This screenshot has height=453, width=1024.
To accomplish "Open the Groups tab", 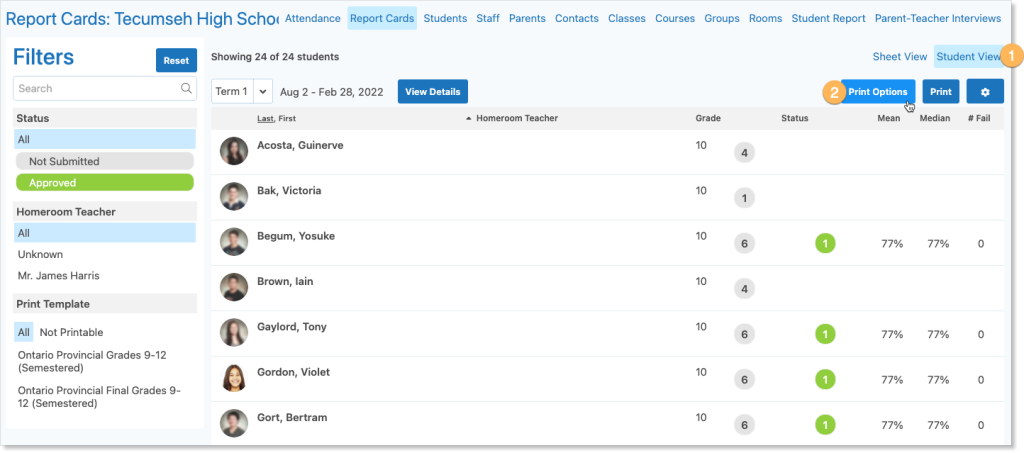I will (x=722, y=18).
